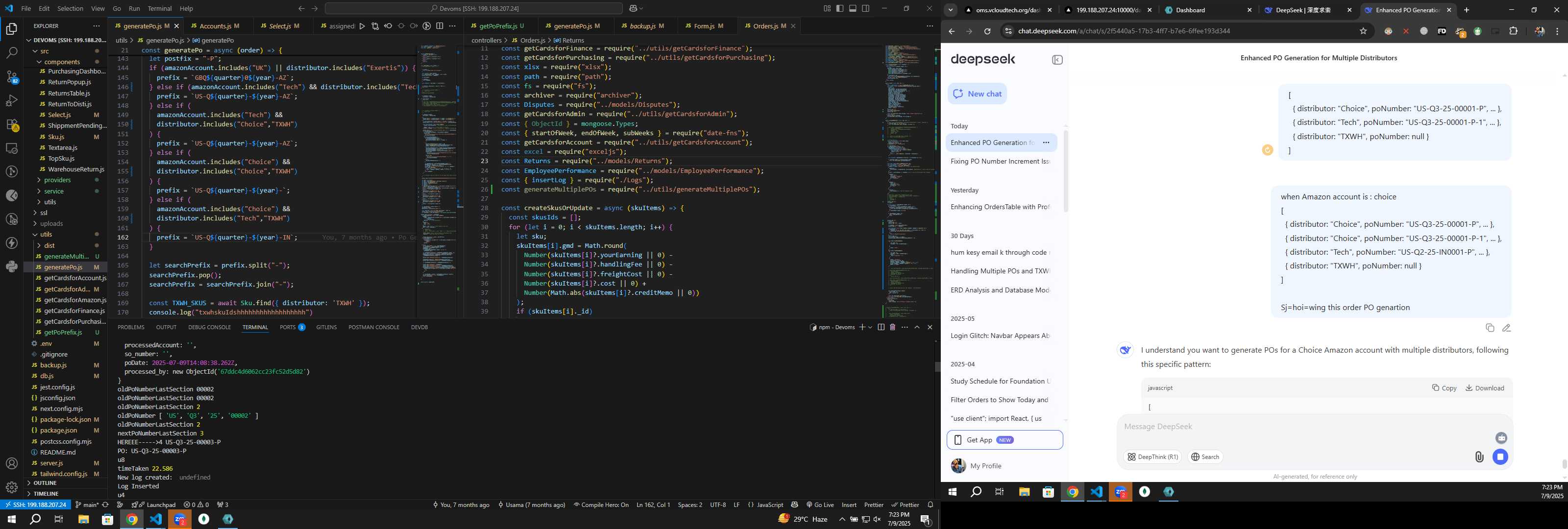Collapse the DeepSeek sidebar
Screen dimensions: 1568x529
point(1057,60)
